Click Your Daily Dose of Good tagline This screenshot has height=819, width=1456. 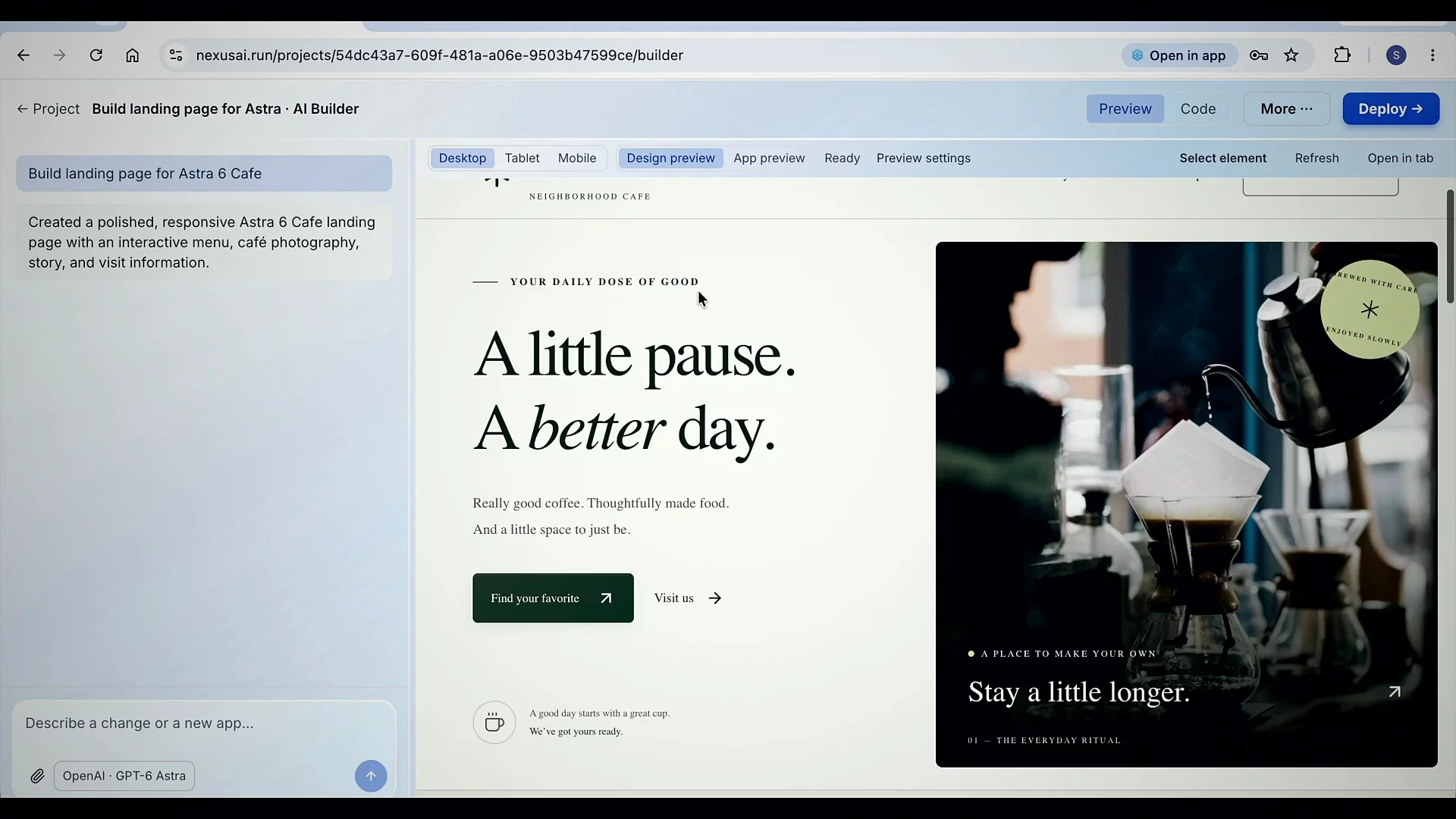point(604,282)
